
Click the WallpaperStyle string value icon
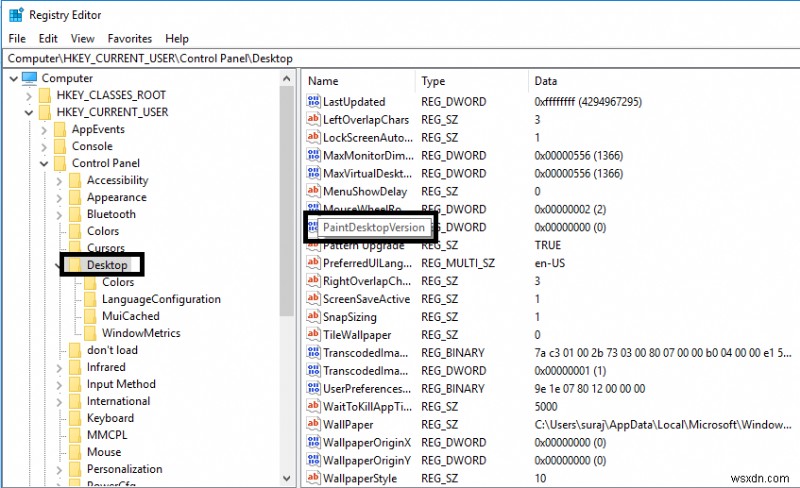313,477
